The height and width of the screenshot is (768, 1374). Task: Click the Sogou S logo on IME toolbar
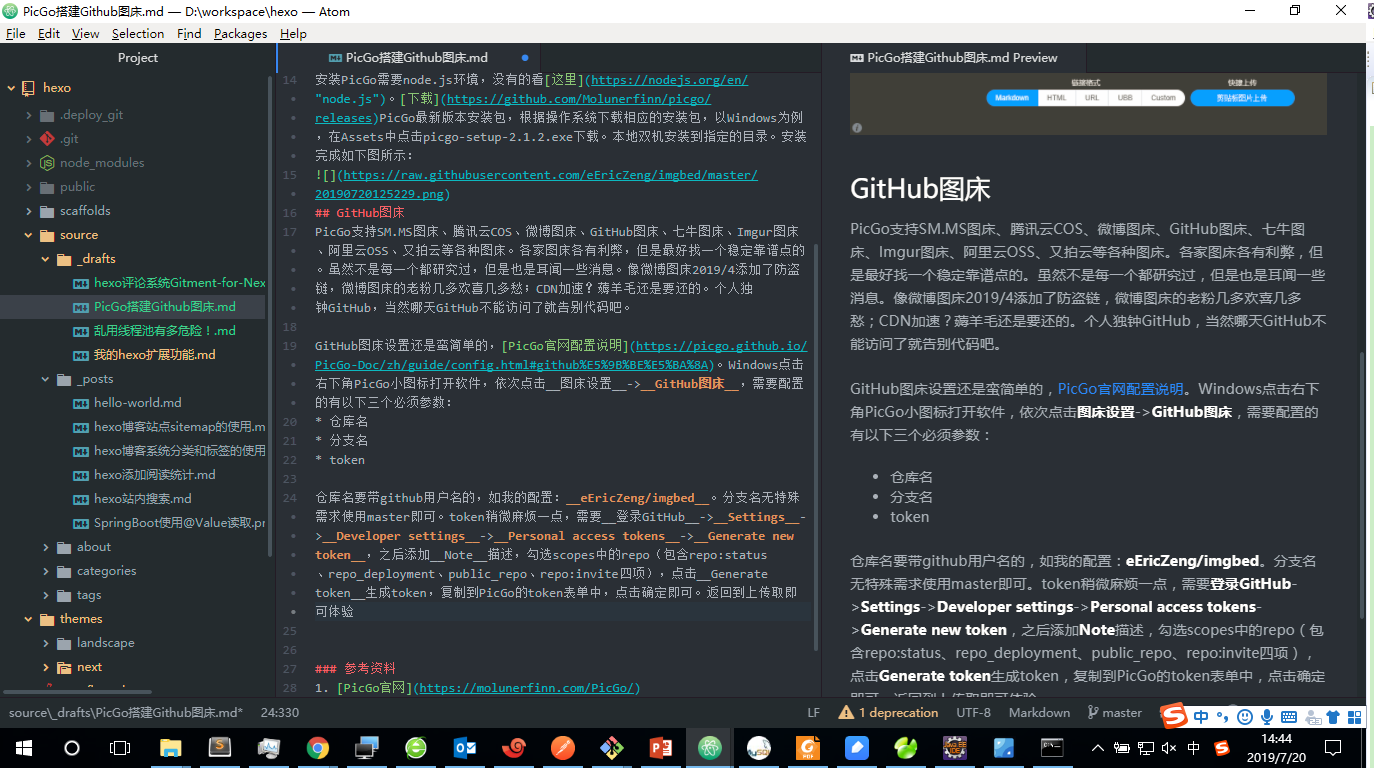[1174, 716]
